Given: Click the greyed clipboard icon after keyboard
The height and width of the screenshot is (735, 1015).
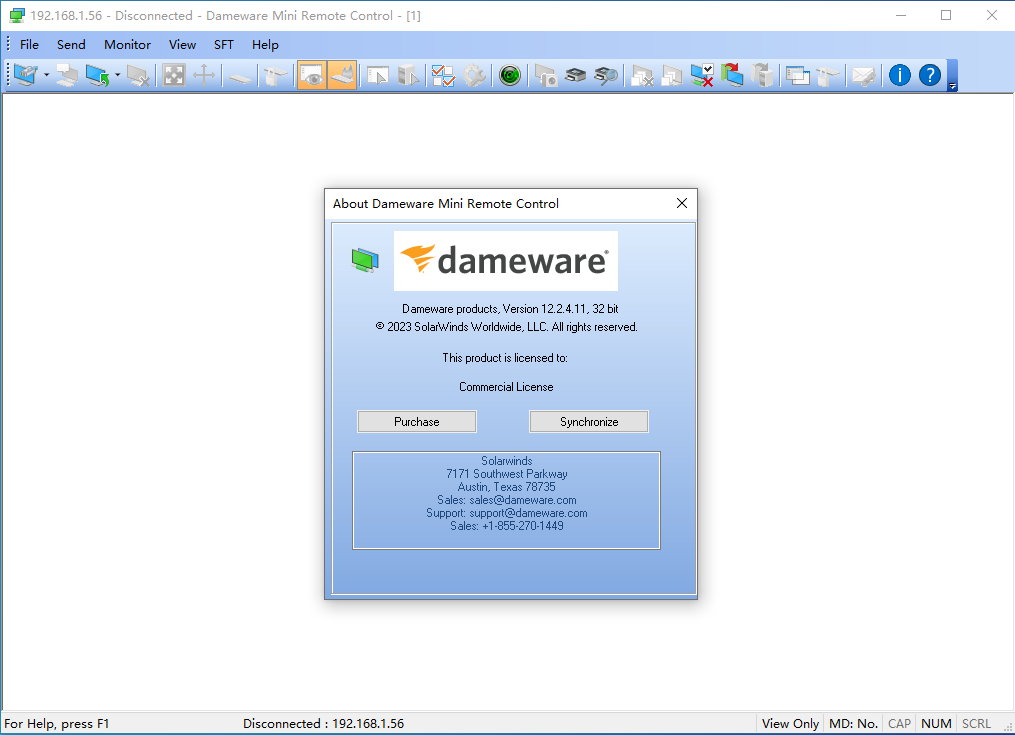Looking at the screenshot, I should [x=276, y=75].
